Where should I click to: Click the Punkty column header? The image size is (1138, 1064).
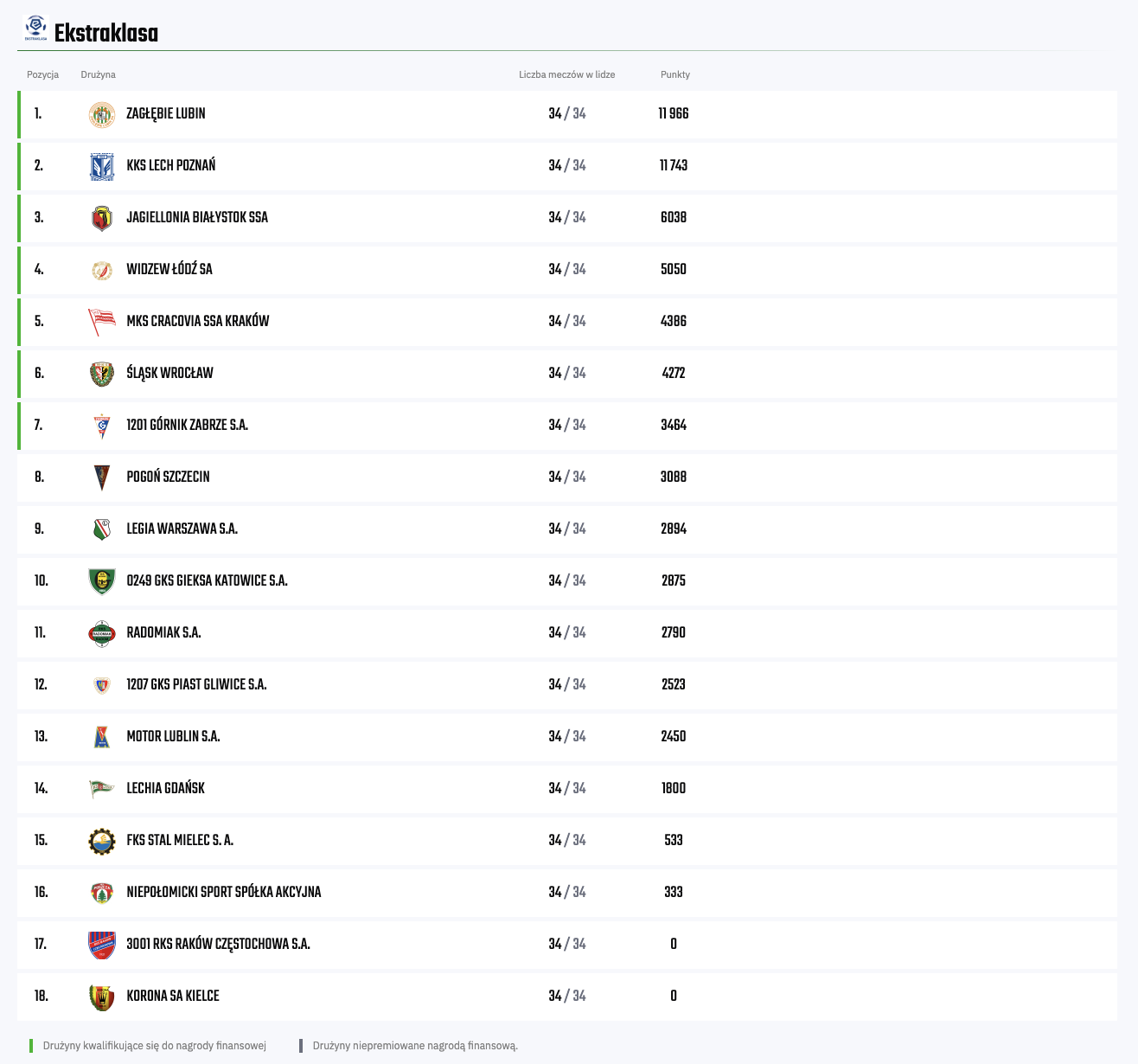[675, 74]
